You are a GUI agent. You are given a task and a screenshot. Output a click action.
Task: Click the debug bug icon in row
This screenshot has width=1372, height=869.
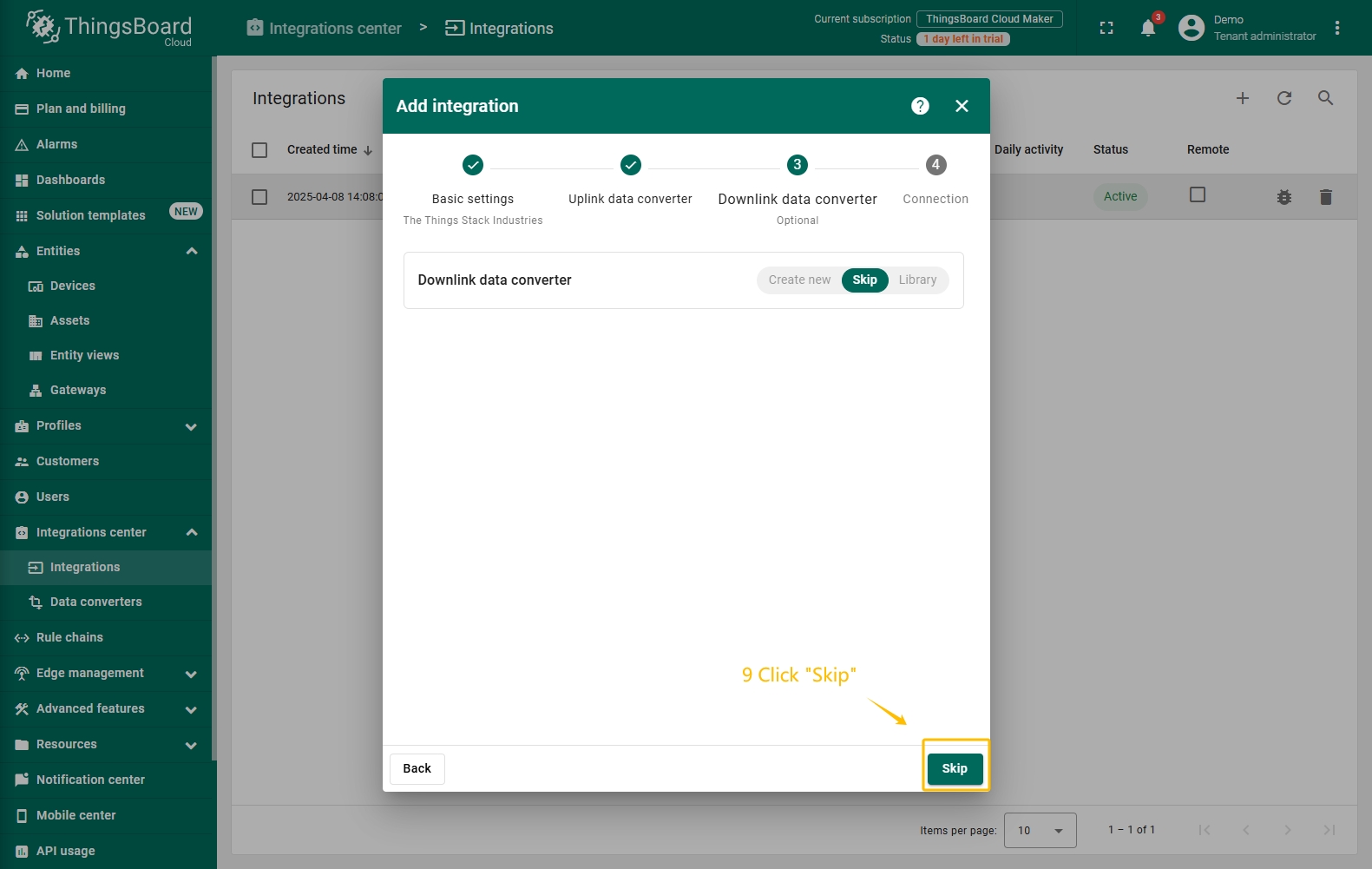(x=1283, y=197)
